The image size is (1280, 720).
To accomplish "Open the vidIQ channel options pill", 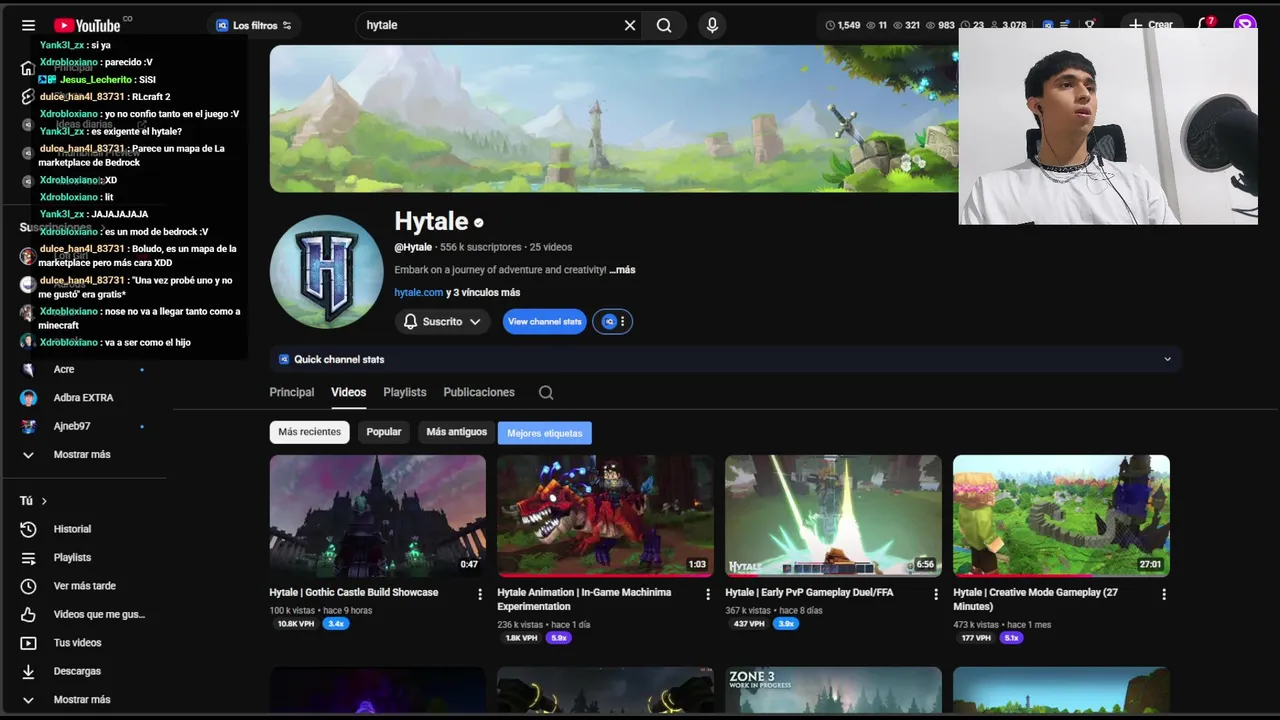I will coord(612,321).
